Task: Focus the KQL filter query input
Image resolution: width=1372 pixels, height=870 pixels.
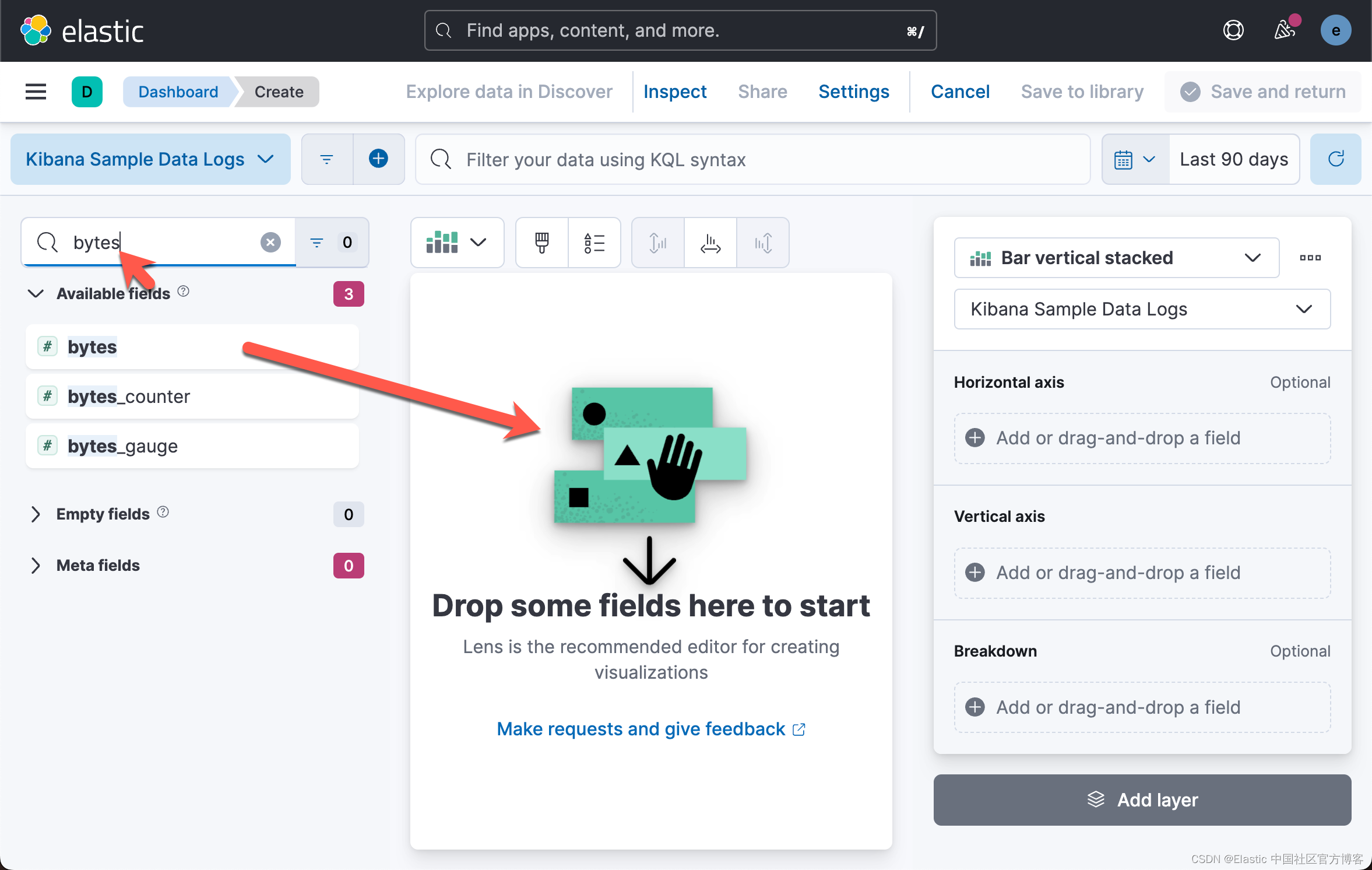Action: [x=752, y=159]
